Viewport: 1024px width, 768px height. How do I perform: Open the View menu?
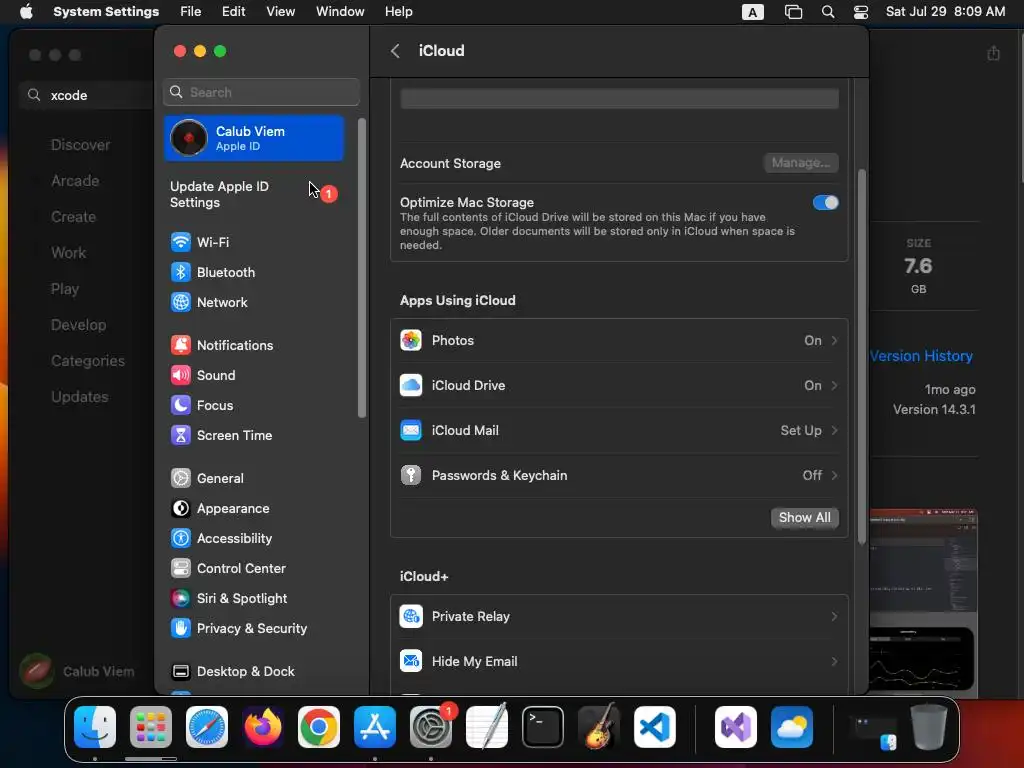280,12
